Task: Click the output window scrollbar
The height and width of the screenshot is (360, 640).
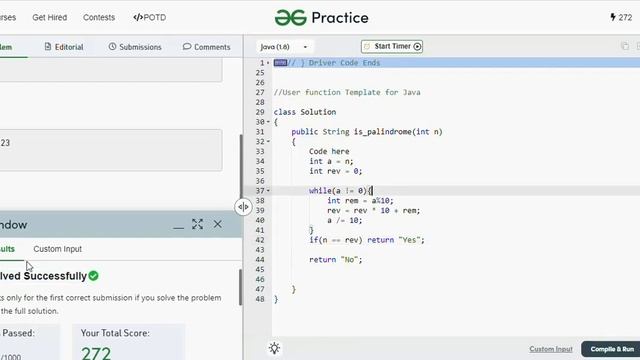Action: point(240,287)
